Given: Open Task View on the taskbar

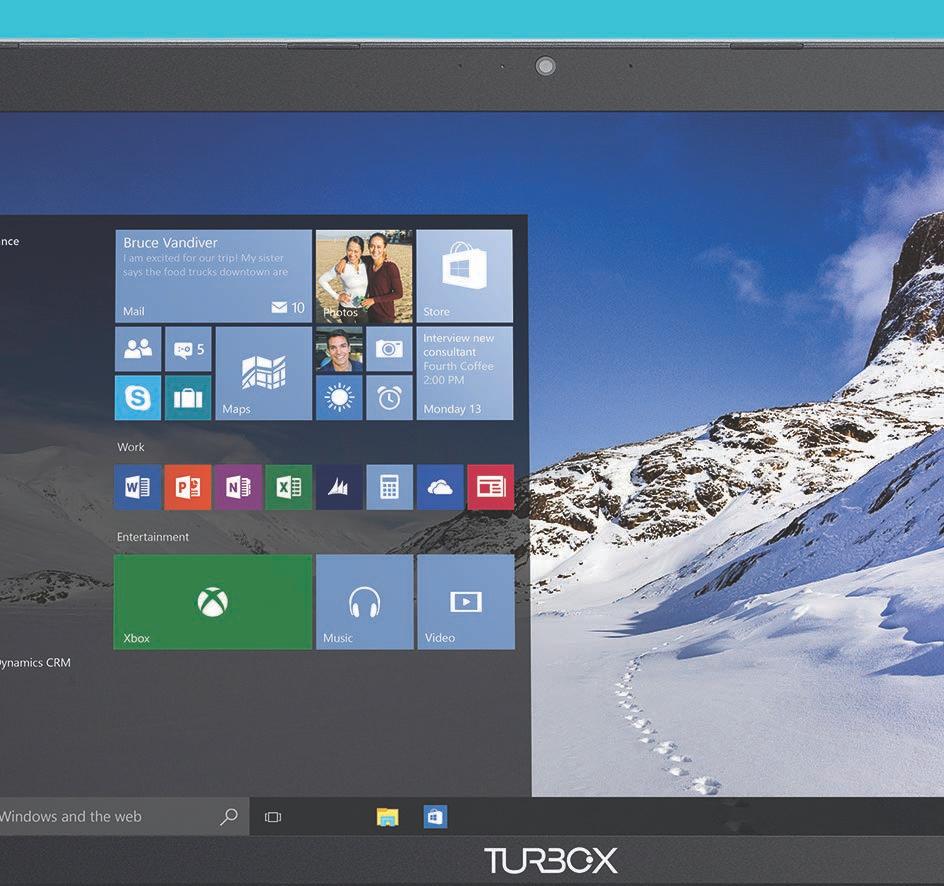Looking at the screenshot, I should (273, 817).
